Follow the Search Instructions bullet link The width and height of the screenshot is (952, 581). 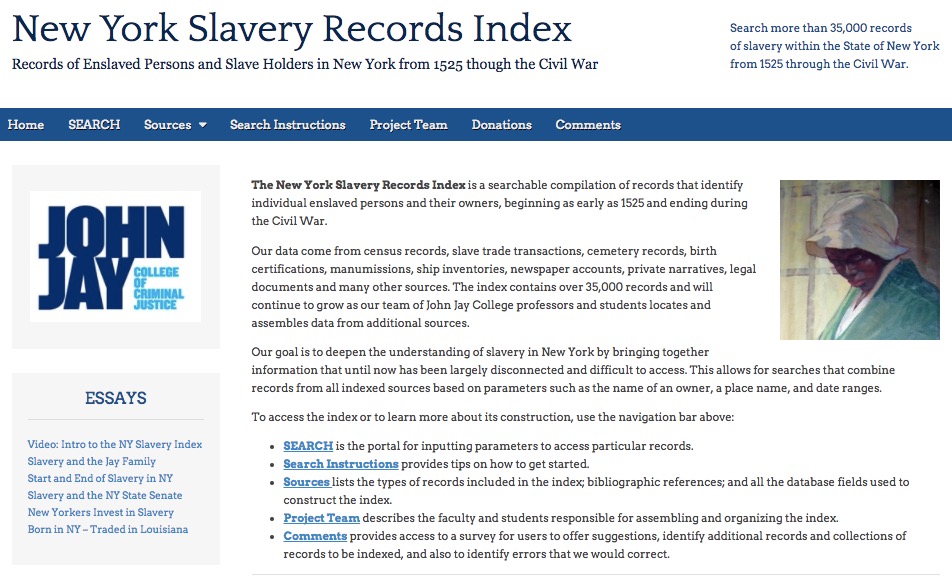(x=340, y=464)
